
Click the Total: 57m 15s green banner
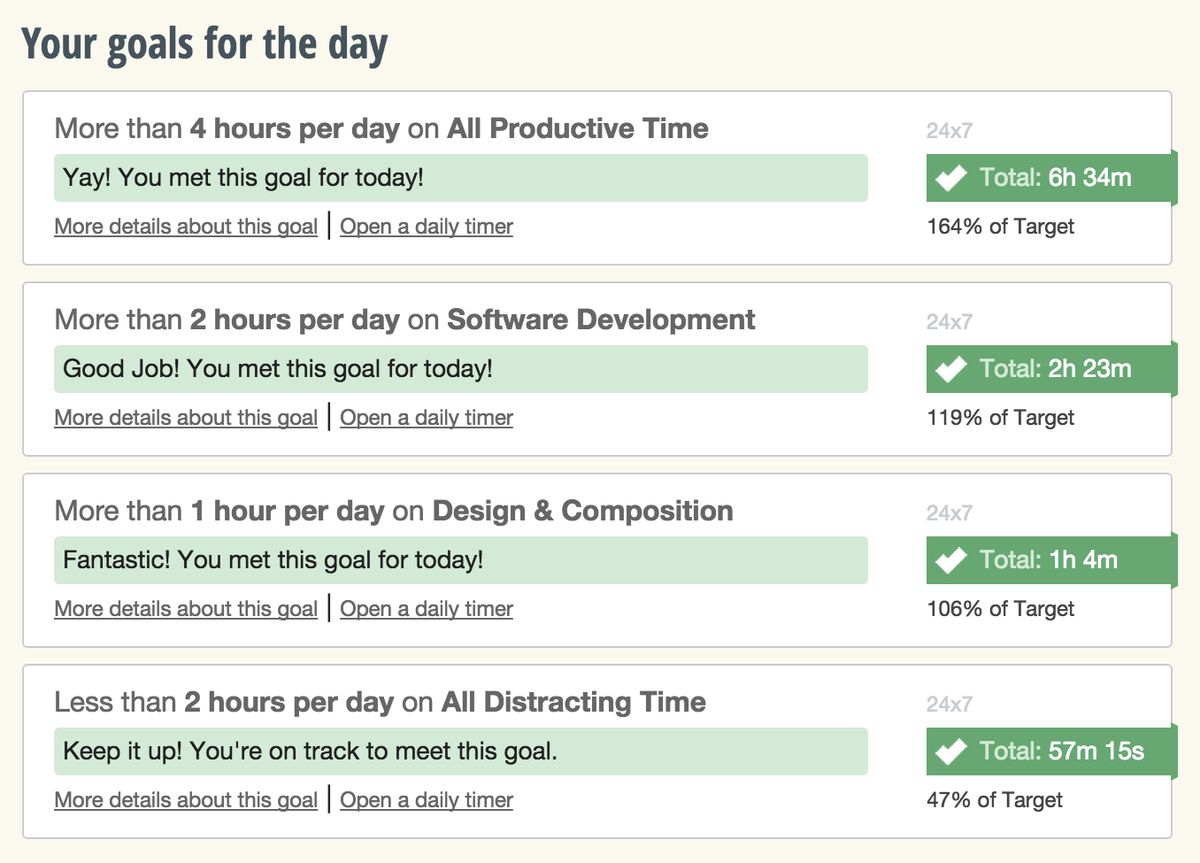tap(1061, 751)
